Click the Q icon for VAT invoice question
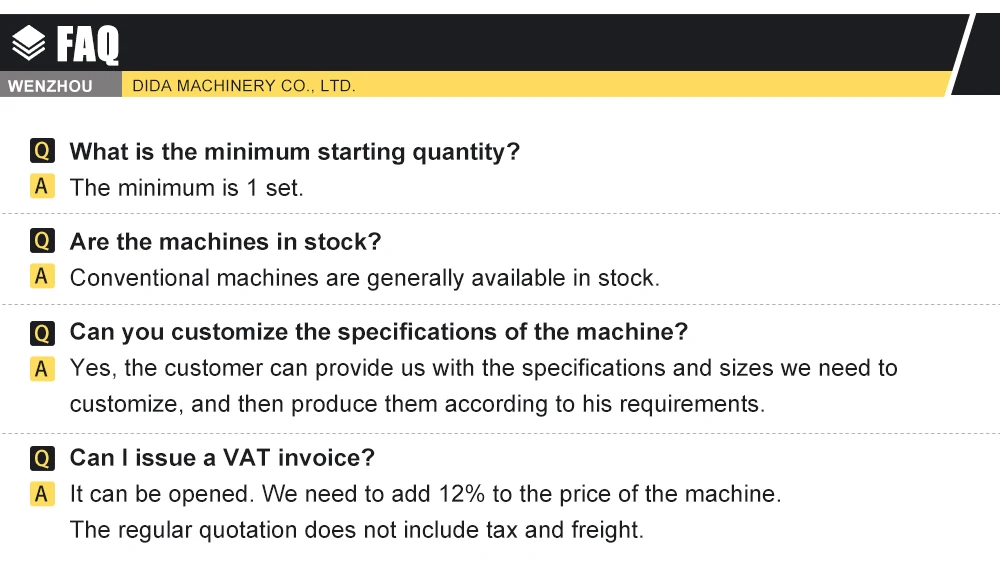1000x564 pixels. pyautogui.click(x=42, y=458)
